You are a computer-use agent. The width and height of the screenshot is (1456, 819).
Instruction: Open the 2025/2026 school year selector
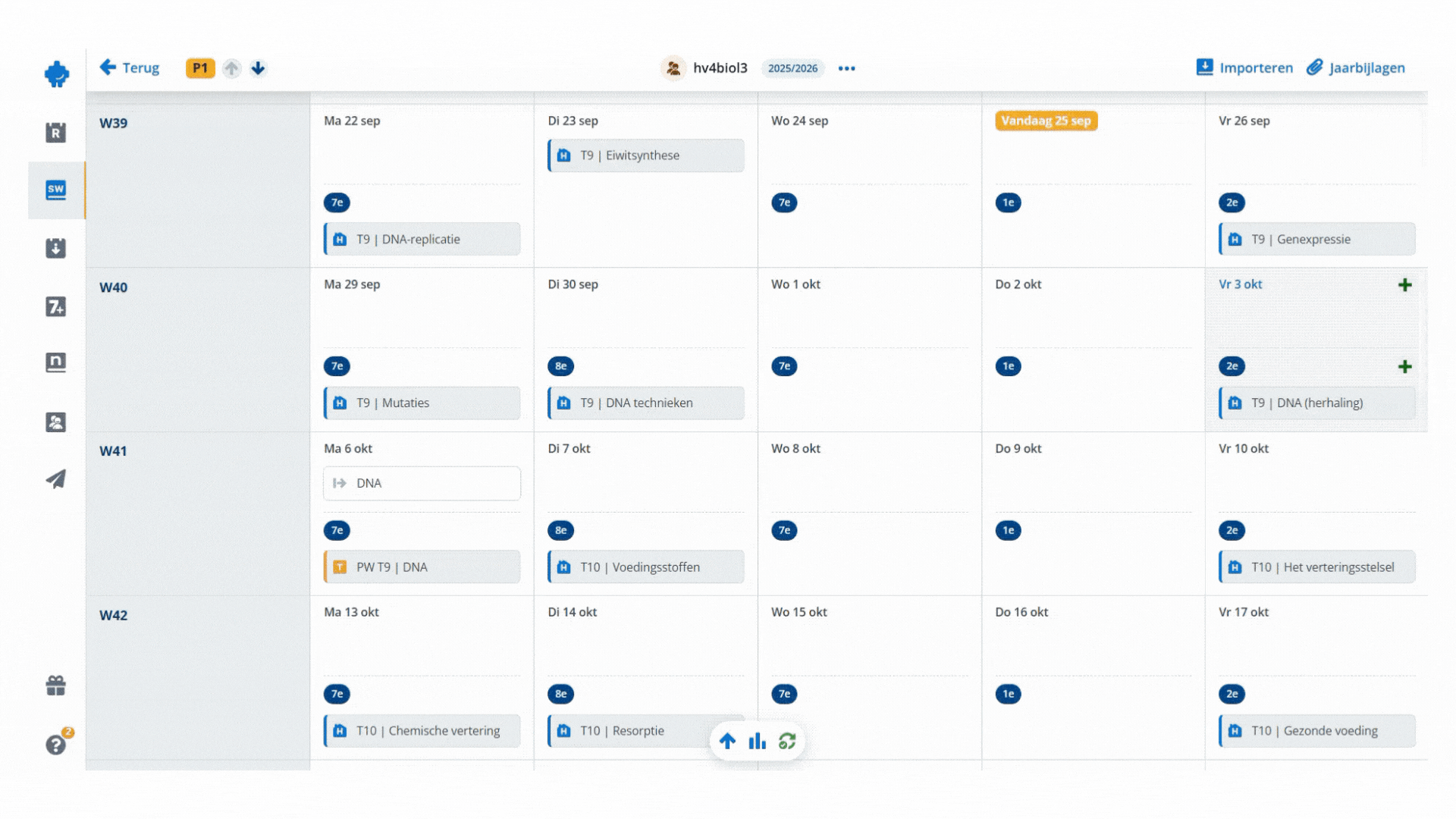792,68
